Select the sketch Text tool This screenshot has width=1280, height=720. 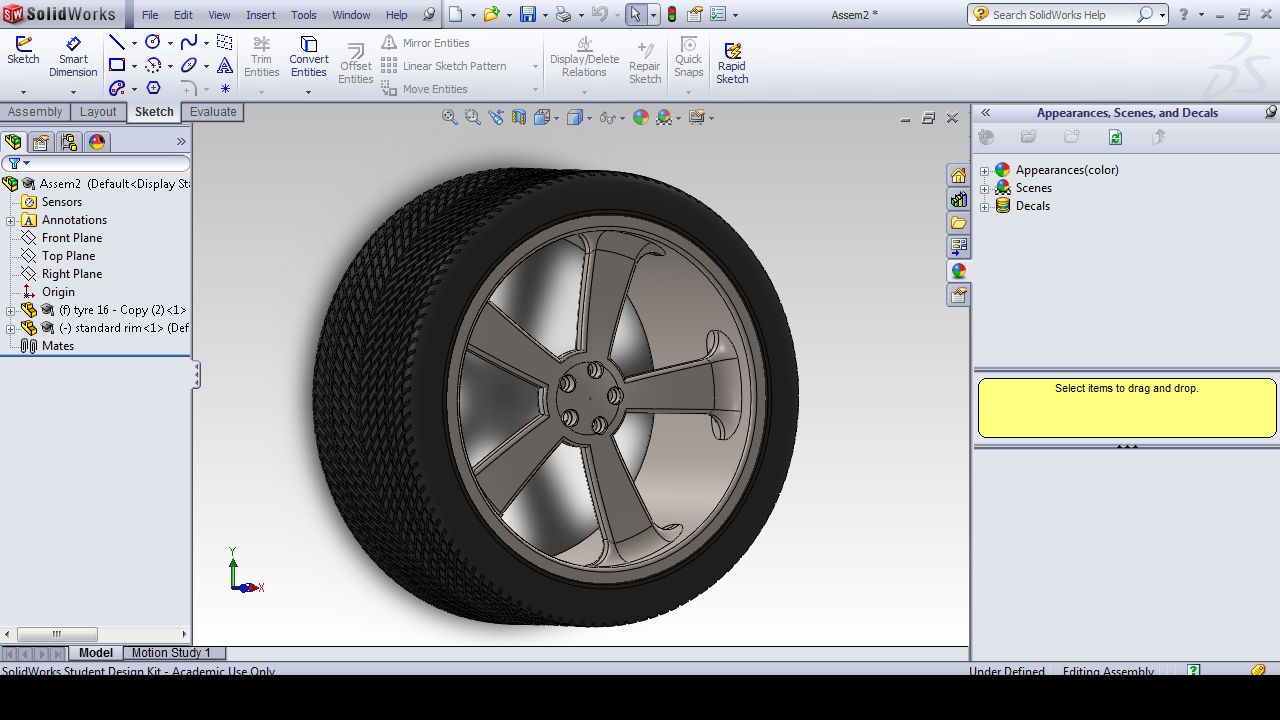(225, 65)
